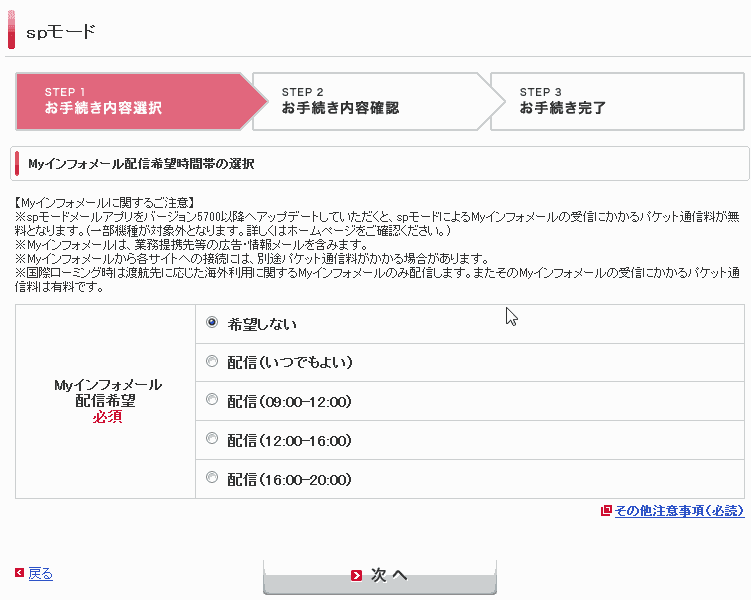
Task: Click red bar icon beside spモード title
Action: pos(12,30)
